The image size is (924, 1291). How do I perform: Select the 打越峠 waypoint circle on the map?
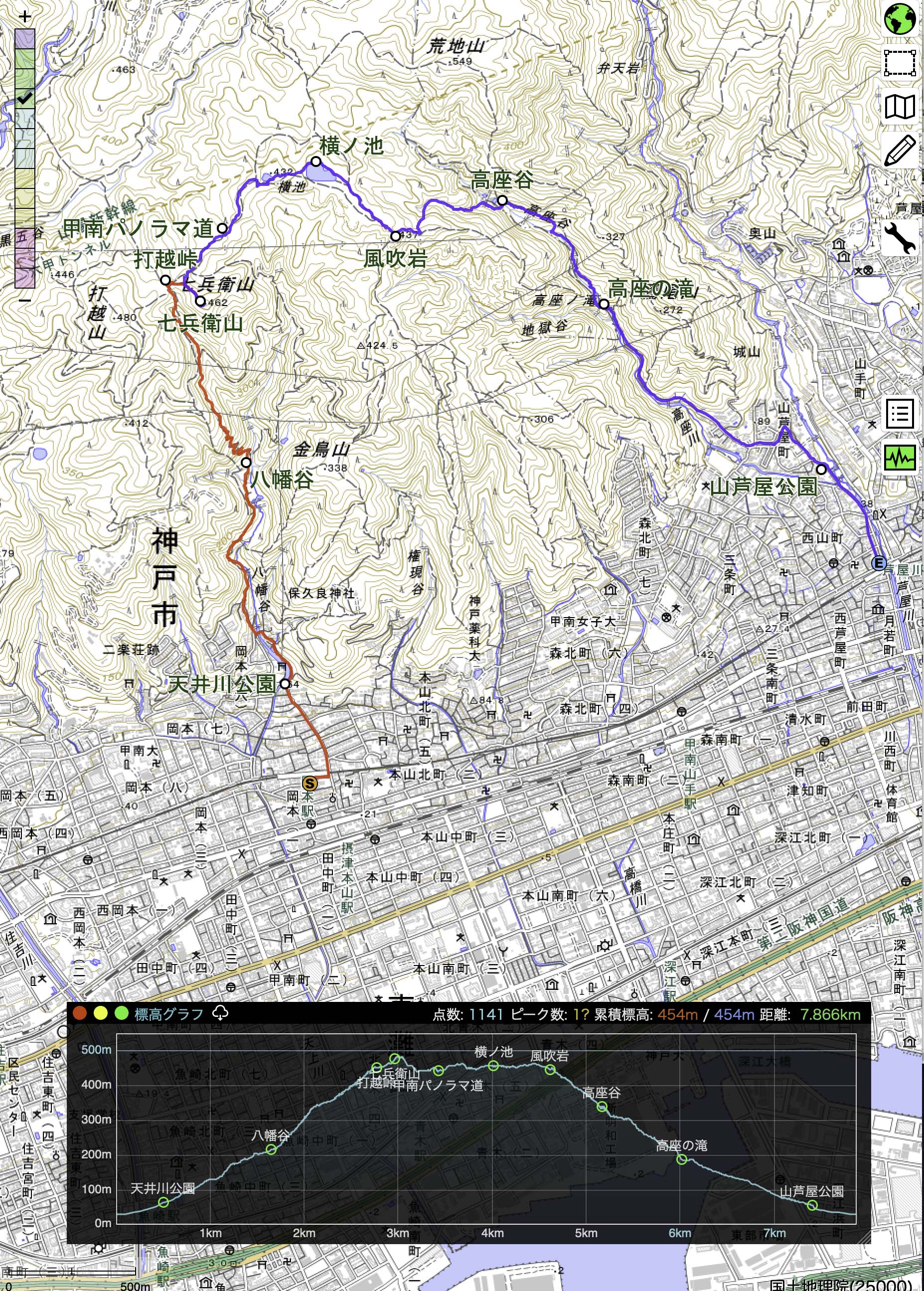[x=165, y=280]
